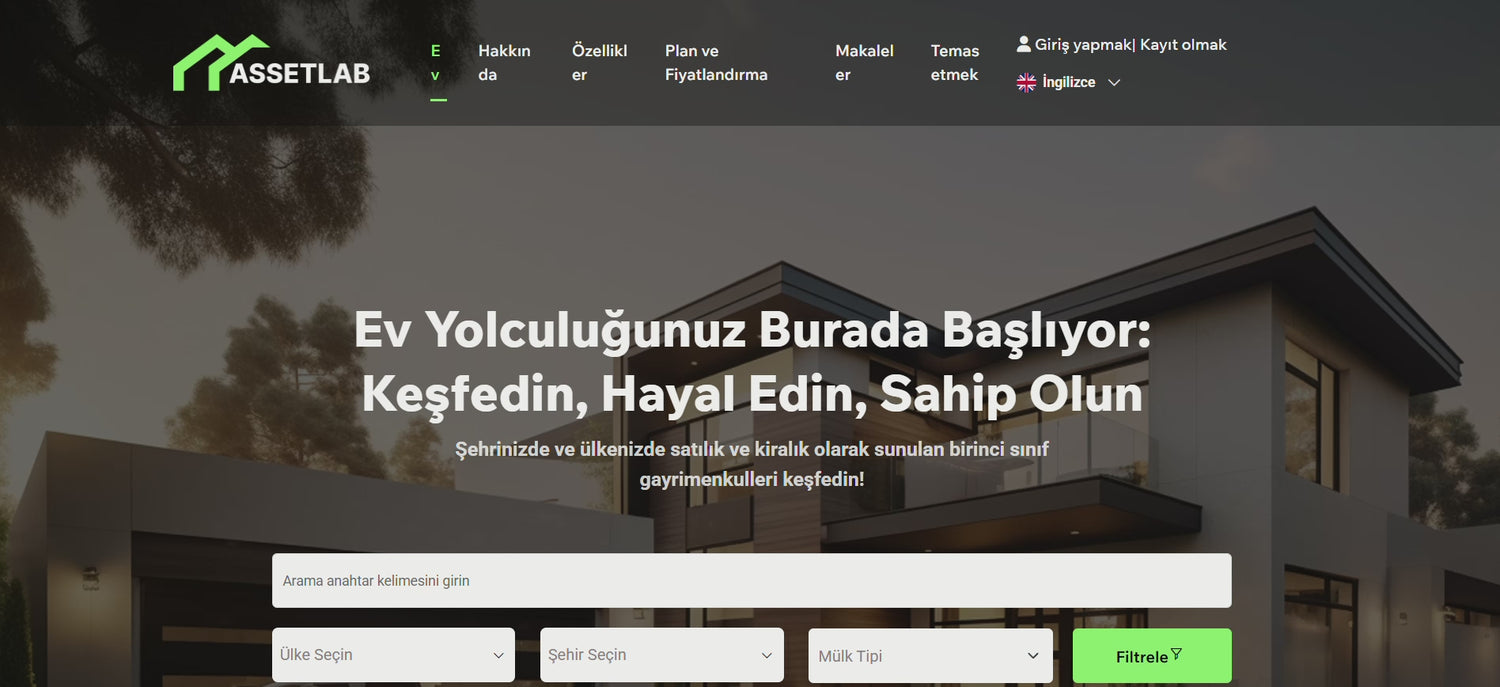This screenshot has height=687, width=1500.
Task: Open the Temas etmek page
Action: pyautogui.click(x=955, y=62)
